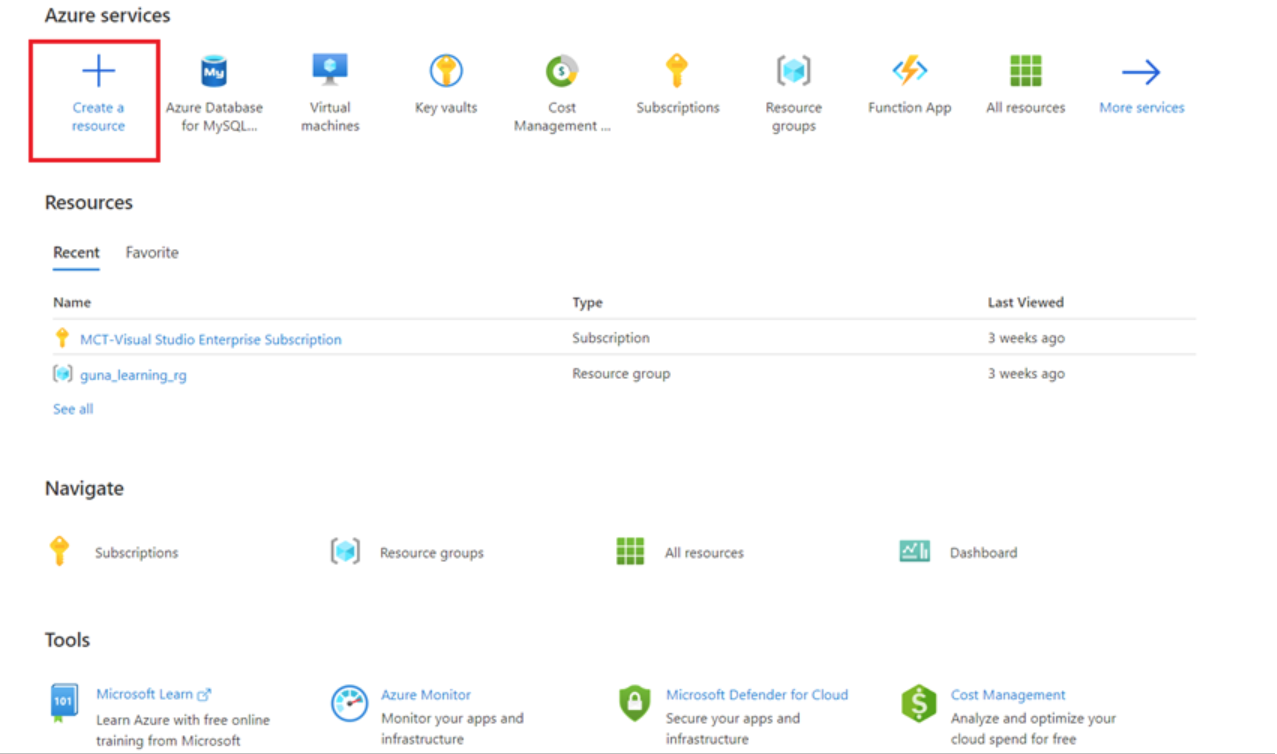The width and height of the screenshot is (1277, 754).
Task: Click the Azure Monitor gauge icon
Action: click(x=350, y=703)
